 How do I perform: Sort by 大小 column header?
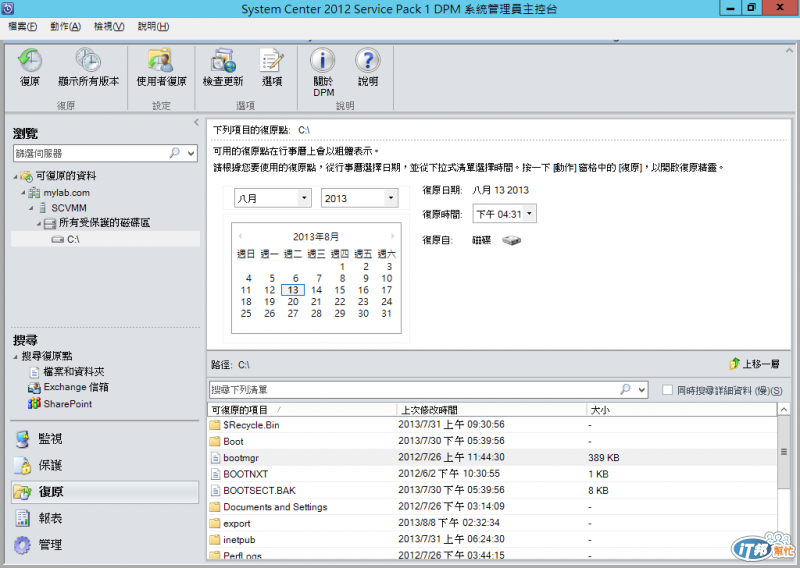point(682,410)
